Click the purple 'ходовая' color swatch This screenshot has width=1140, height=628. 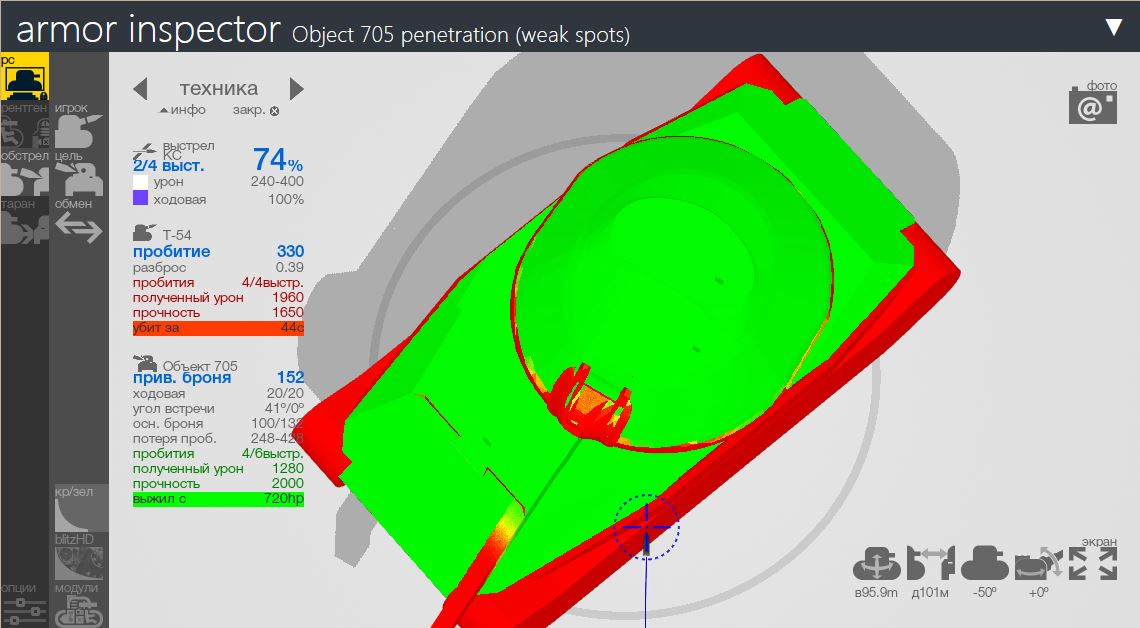140,198
